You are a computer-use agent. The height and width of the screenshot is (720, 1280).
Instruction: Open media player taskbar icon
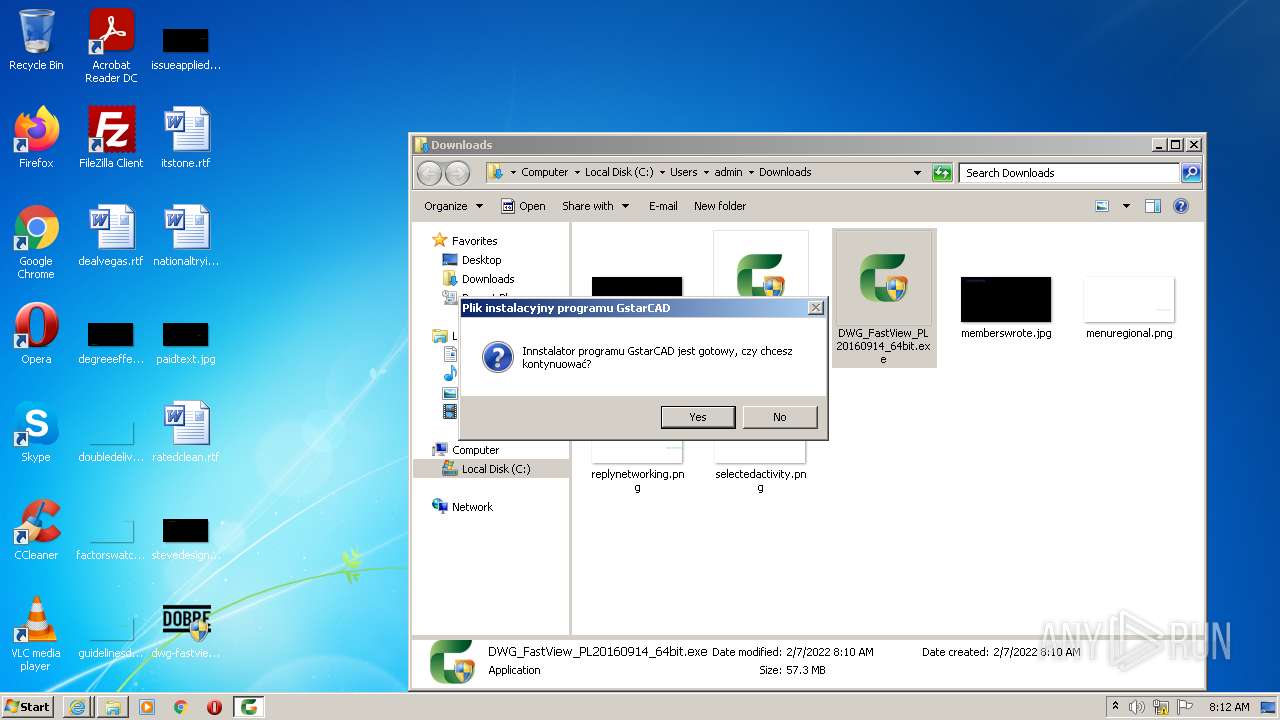coord(147,707)
